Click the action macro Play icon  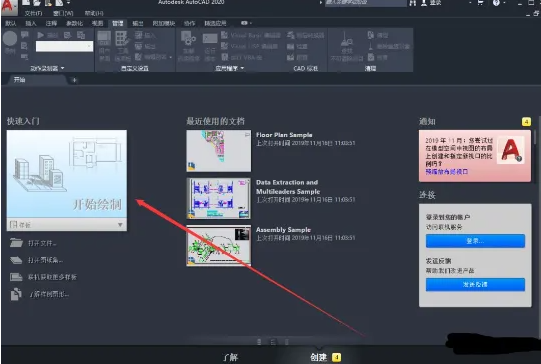[40, 35]
